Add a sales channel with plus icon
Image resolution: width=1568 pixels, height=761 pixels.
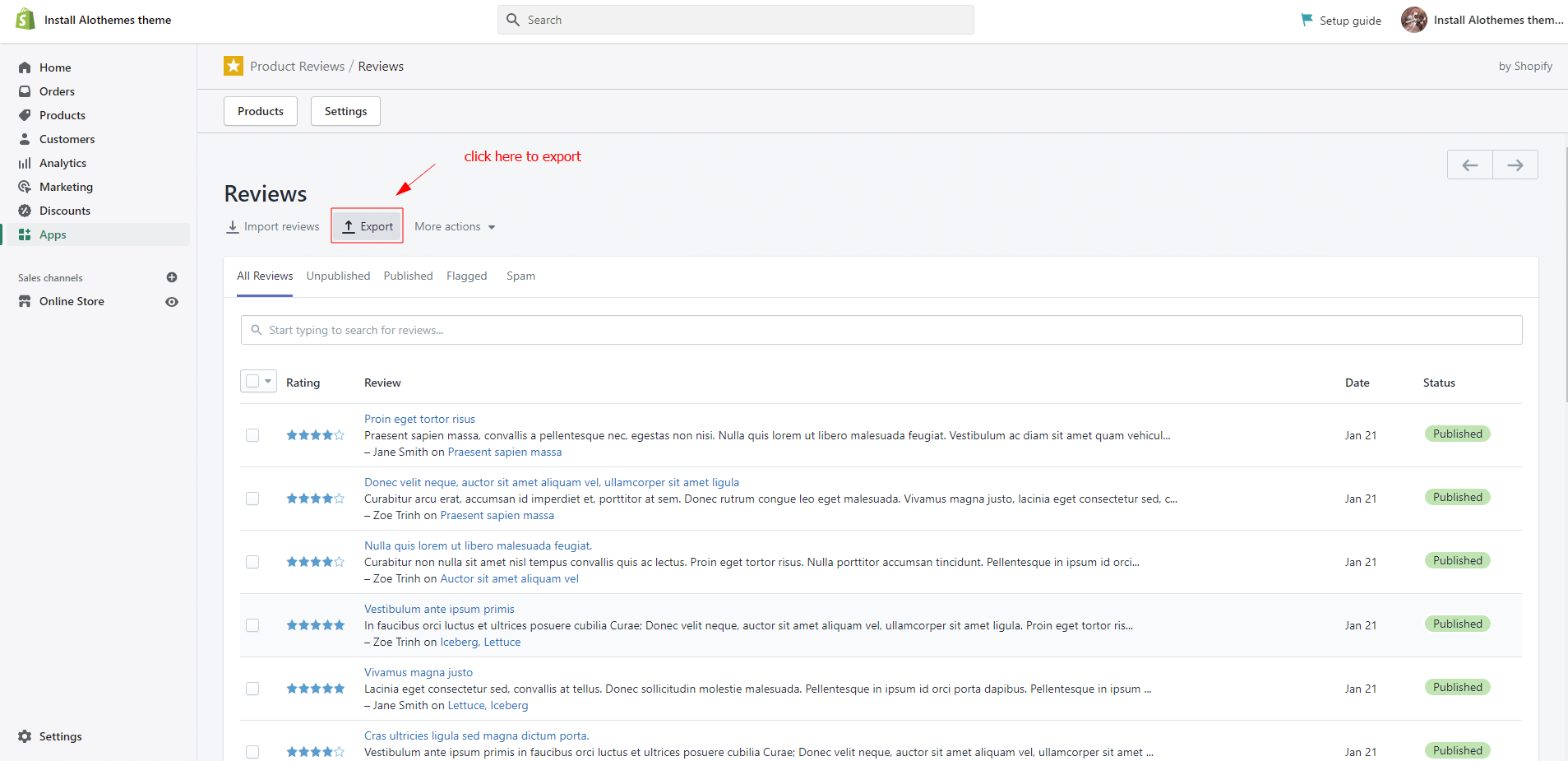172,277
